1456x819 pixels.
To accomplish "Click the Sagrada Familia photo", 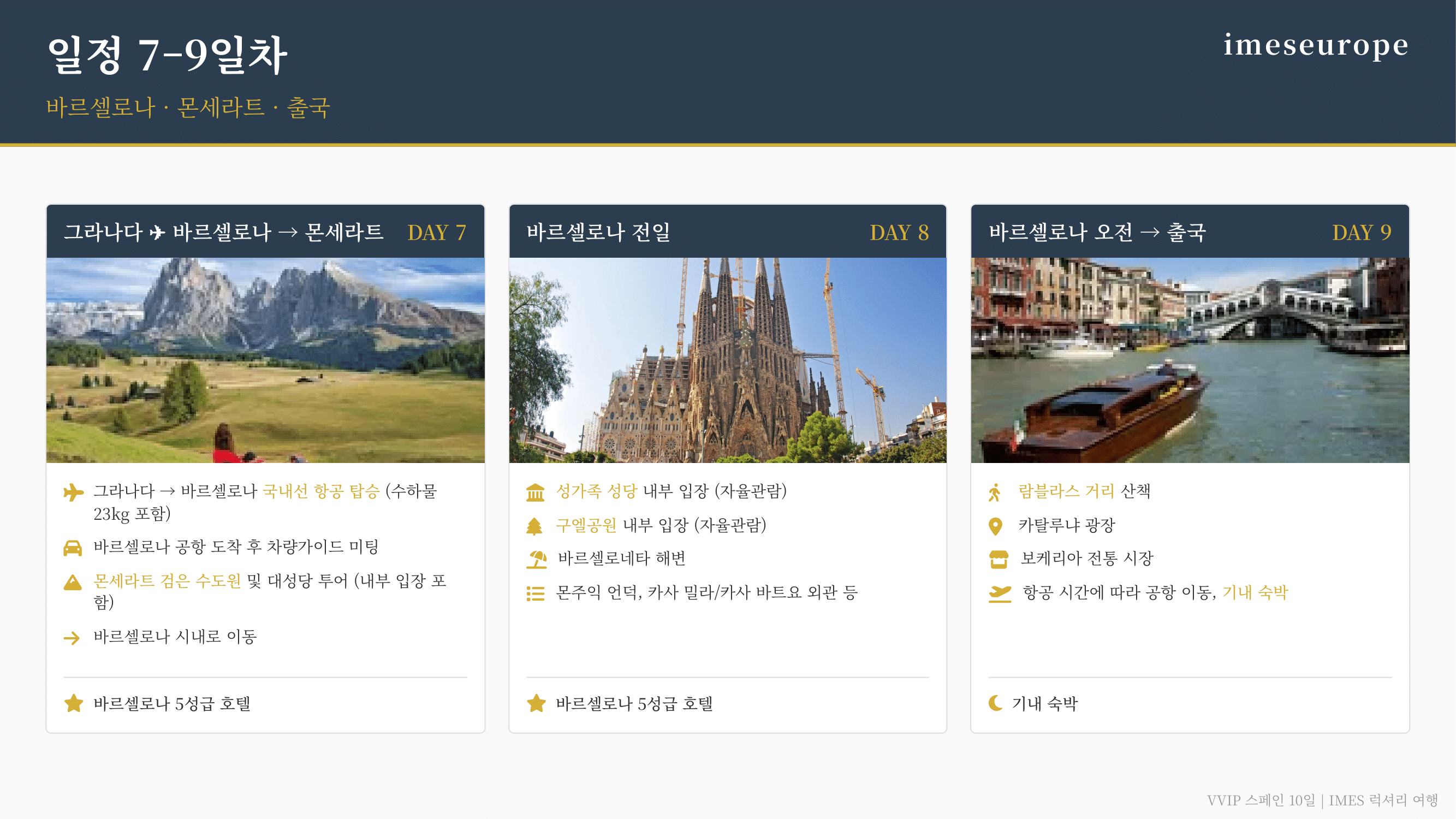I will pos(727,360).
